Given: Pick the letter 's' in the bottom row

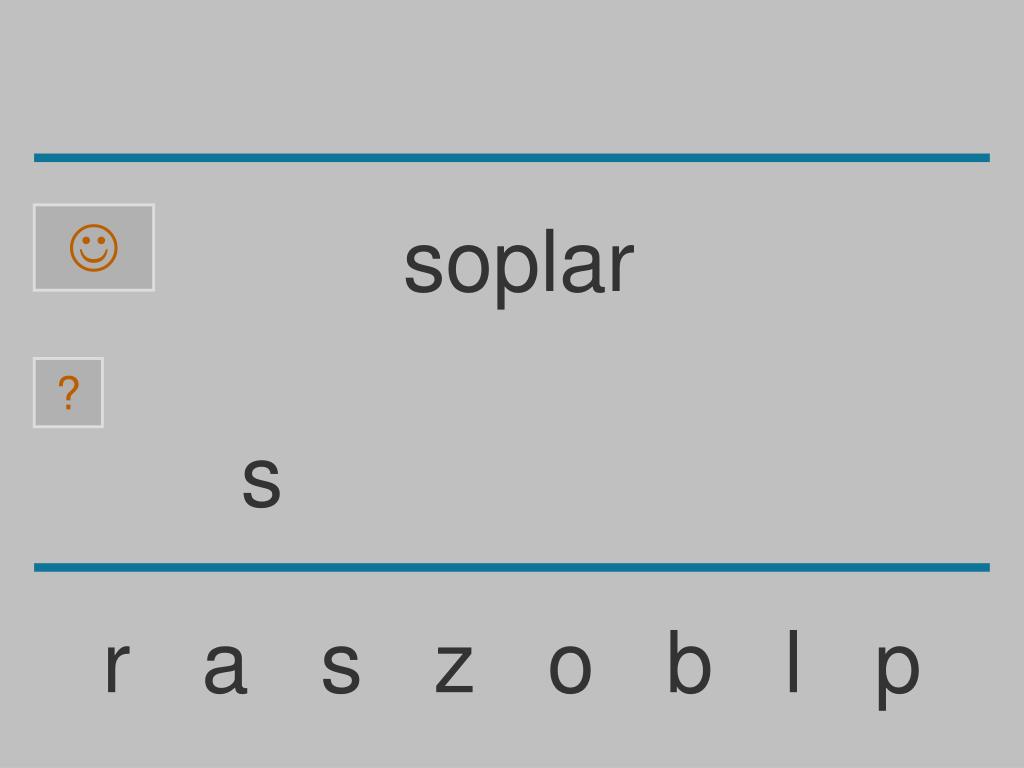Looking at the screenshot, I should tap(341, 667).
